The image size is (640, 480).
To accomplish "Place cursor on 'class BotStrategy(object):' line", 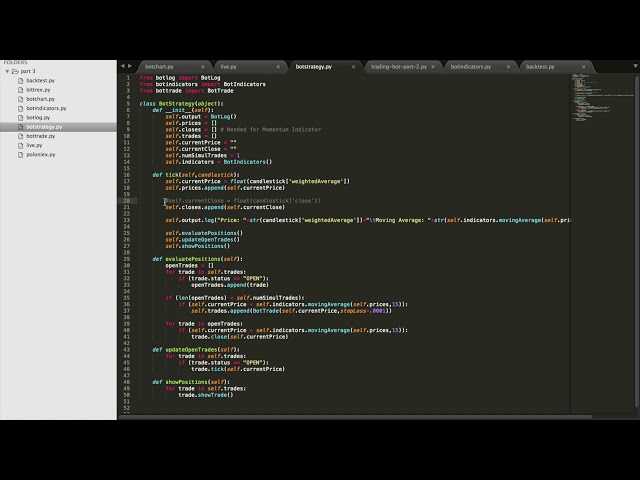I will [x=181, y=104].
